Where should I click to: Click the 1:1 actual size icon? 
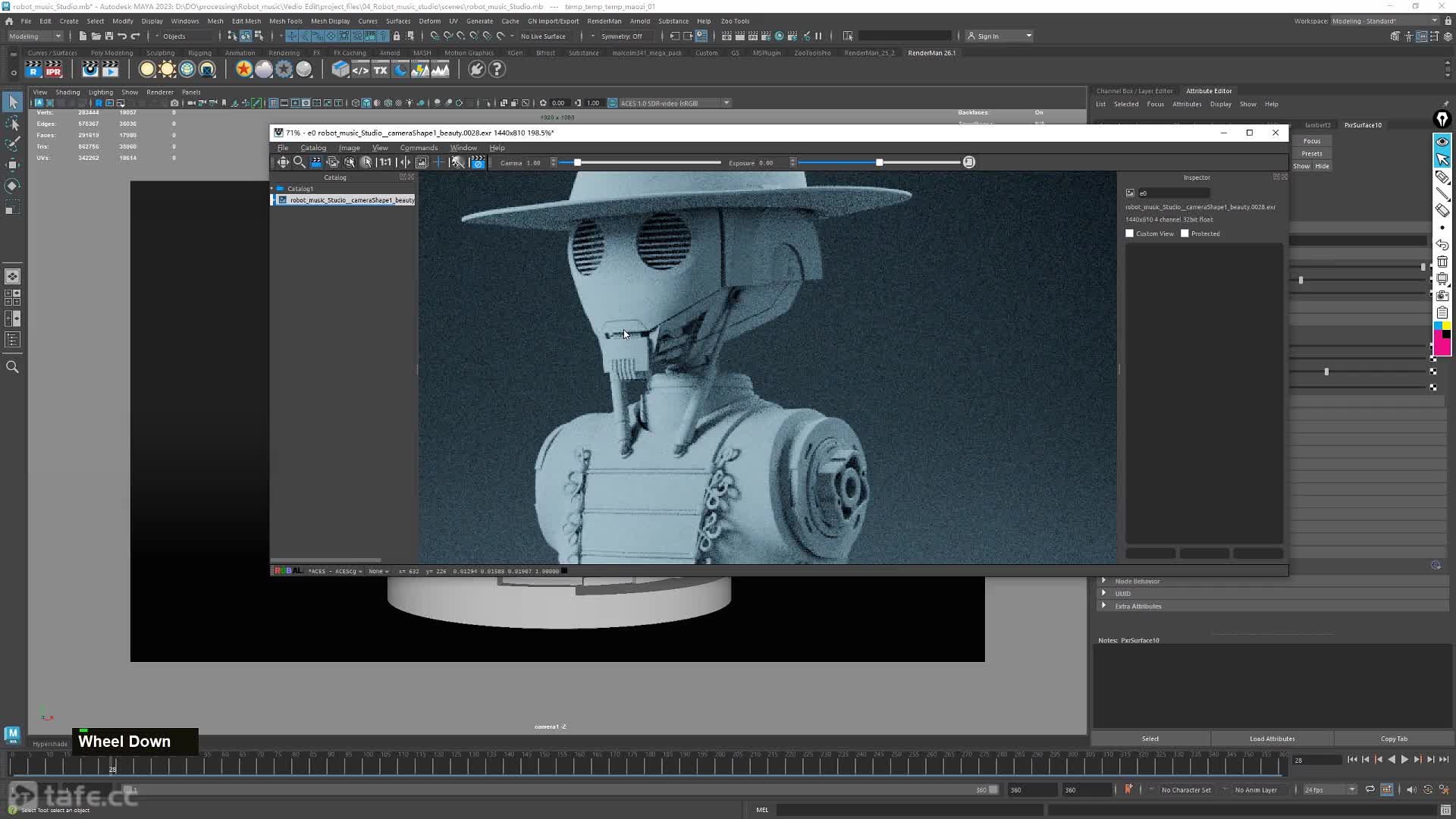tap(385, 162)
